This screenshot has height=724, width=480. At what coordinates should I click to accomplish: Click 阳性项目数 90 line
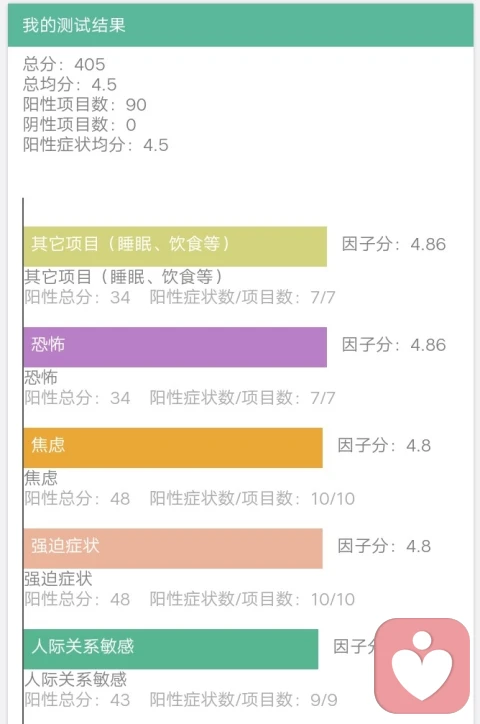pos(85,105)
